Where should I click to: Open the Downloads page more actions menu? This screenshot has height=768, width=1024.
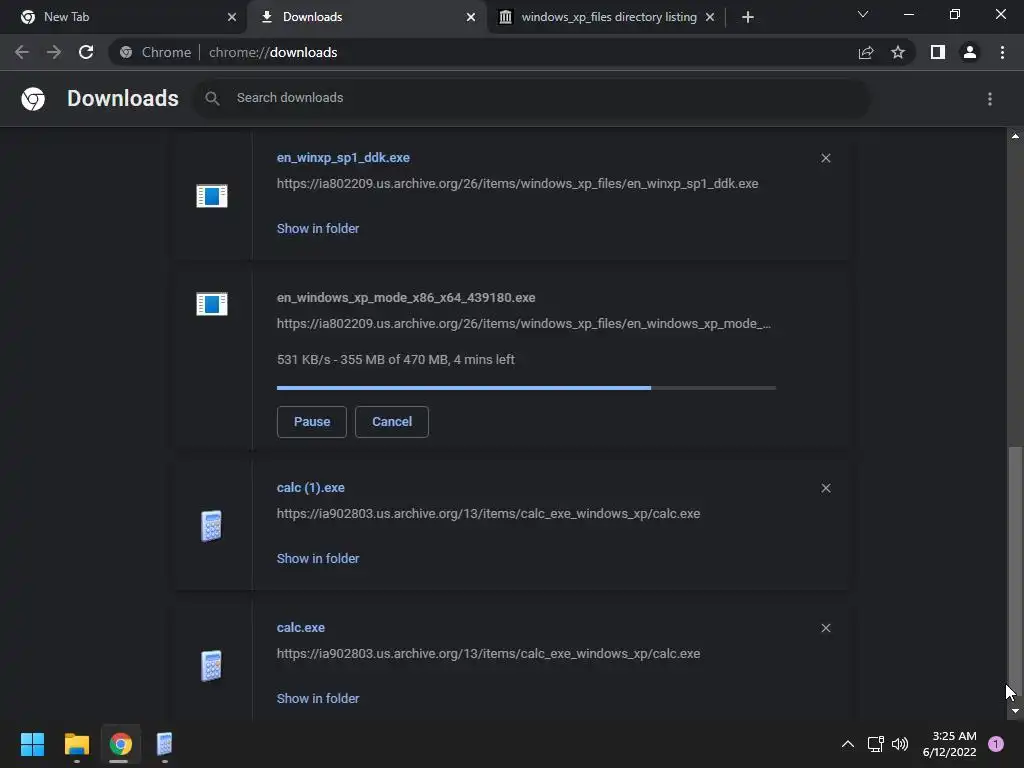pos(990,99)
